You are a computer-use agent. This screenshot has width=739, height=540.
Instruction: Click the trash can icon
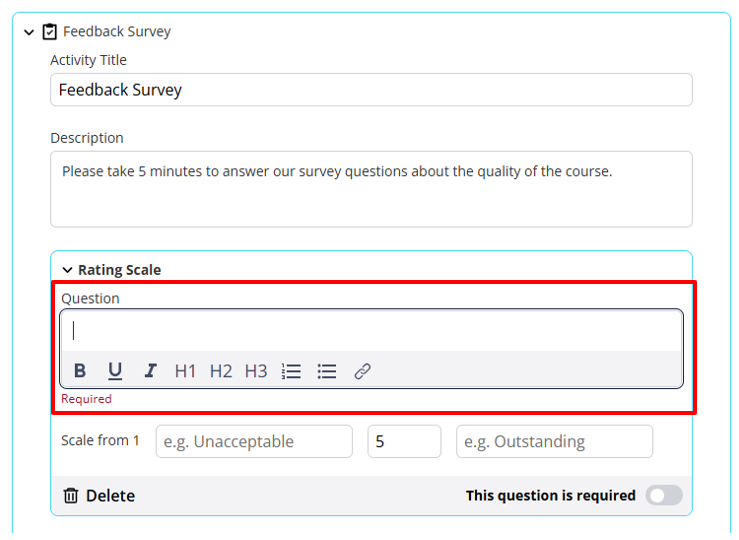pos(71,495)
